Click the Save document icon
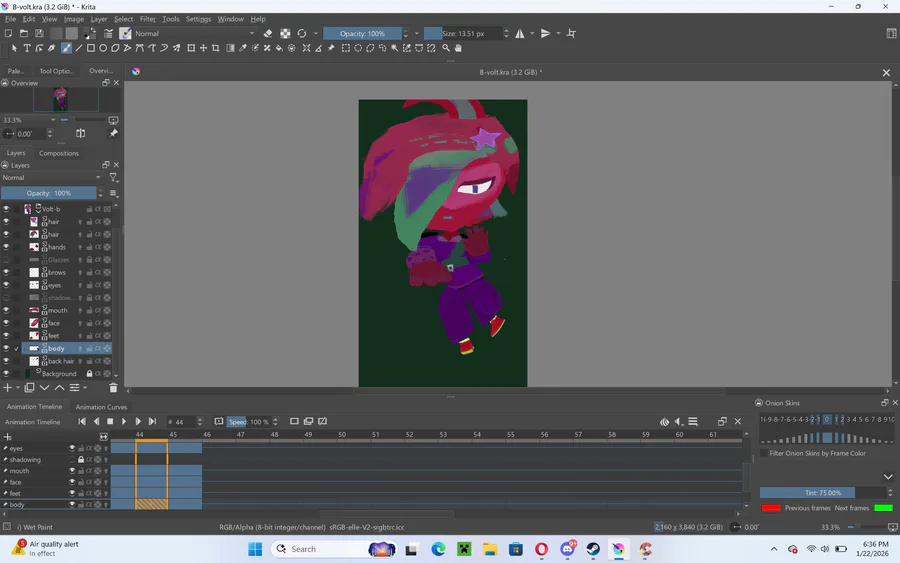This screenshot has height=563, width=900. pos(39,33)
